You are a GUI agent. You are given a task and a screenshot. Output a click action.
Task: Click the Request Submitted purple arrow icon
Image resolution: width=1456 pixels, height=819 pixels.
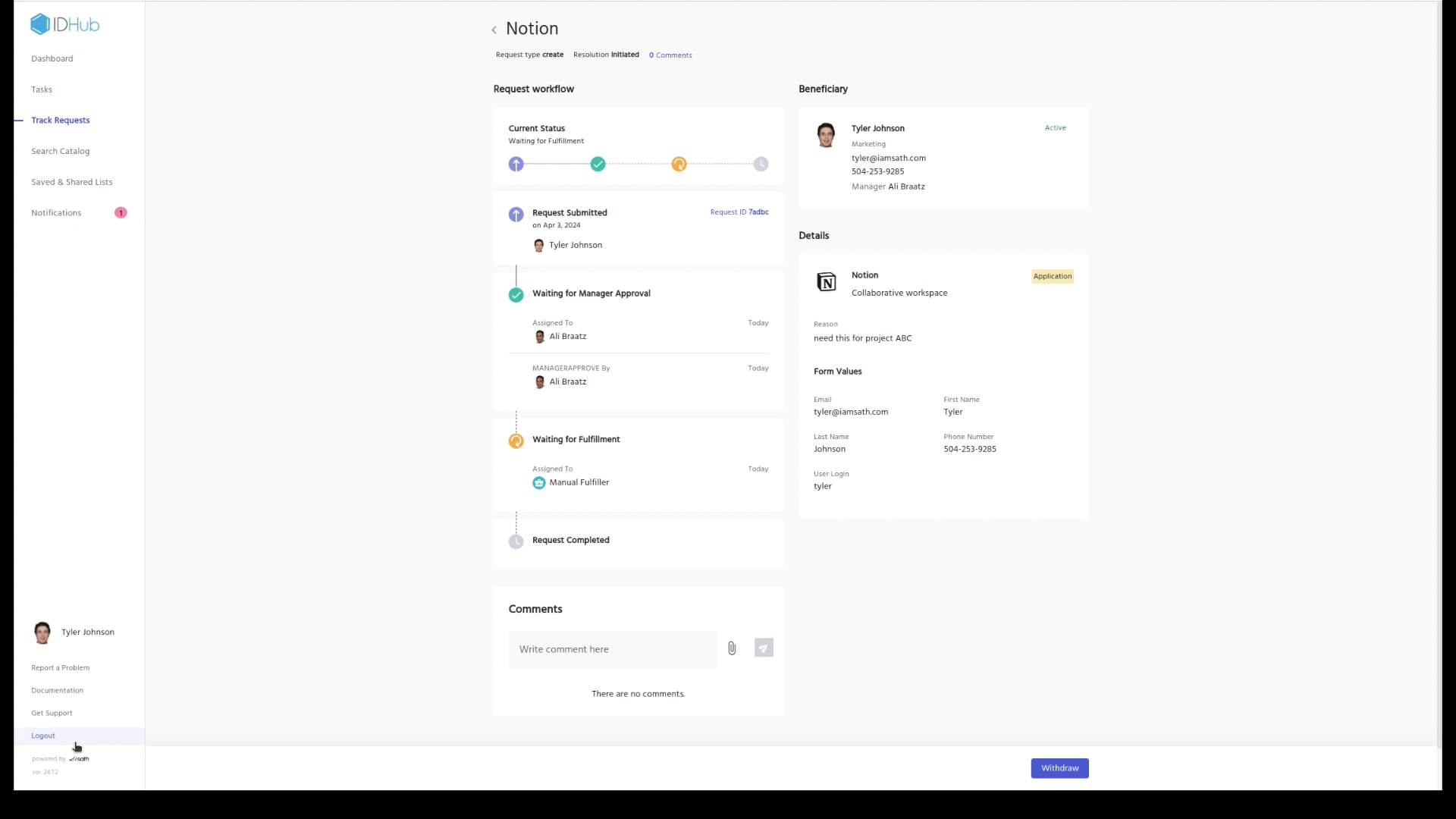[x=516, y=215]
